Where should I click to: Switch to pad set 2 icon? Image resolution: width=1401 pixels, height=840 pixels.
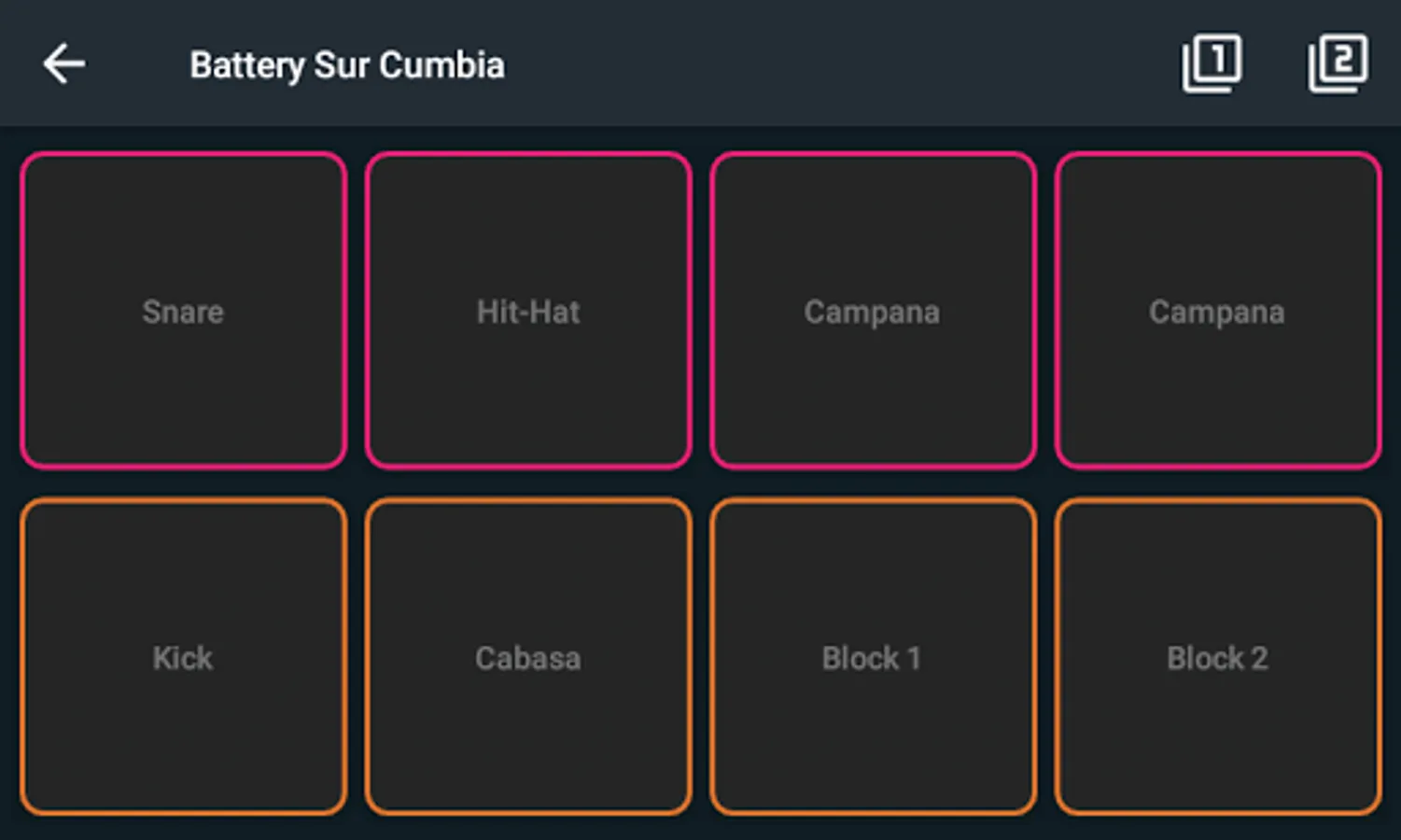click(1337, 63)
